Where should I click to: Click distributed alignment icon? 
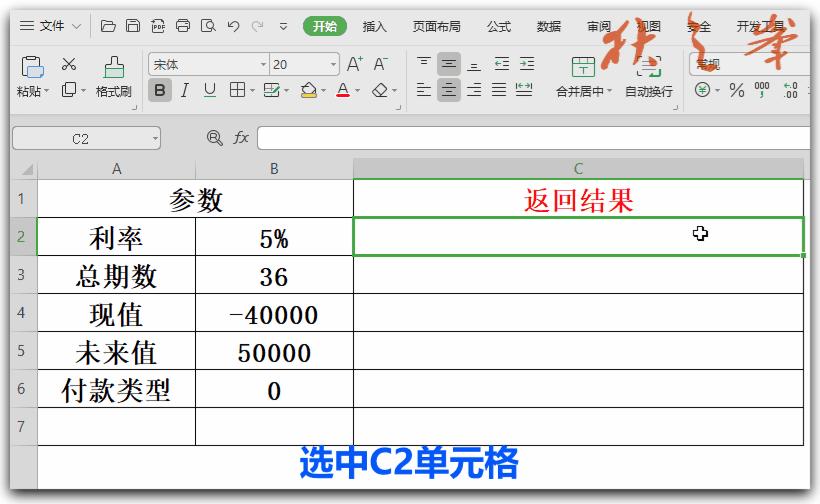(524, 90)
